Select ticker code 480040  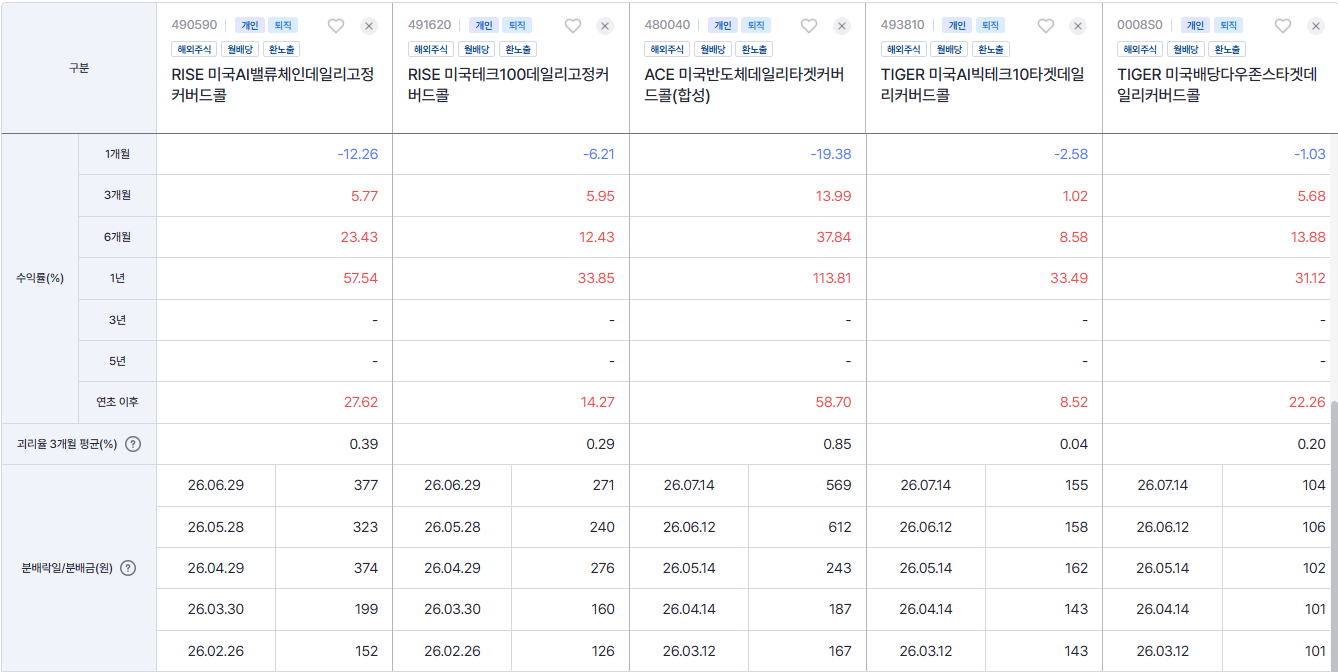667,25
